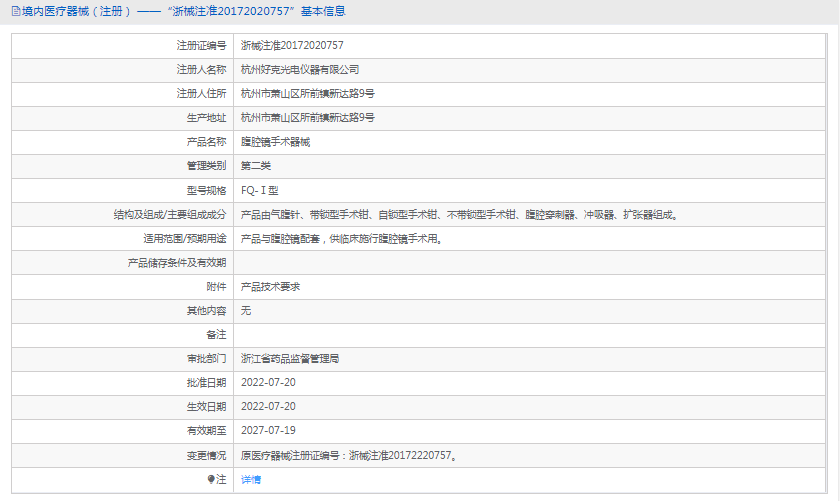Click the 批准日期 label
This screenshot has width=840, height=501.
[206, 383]
